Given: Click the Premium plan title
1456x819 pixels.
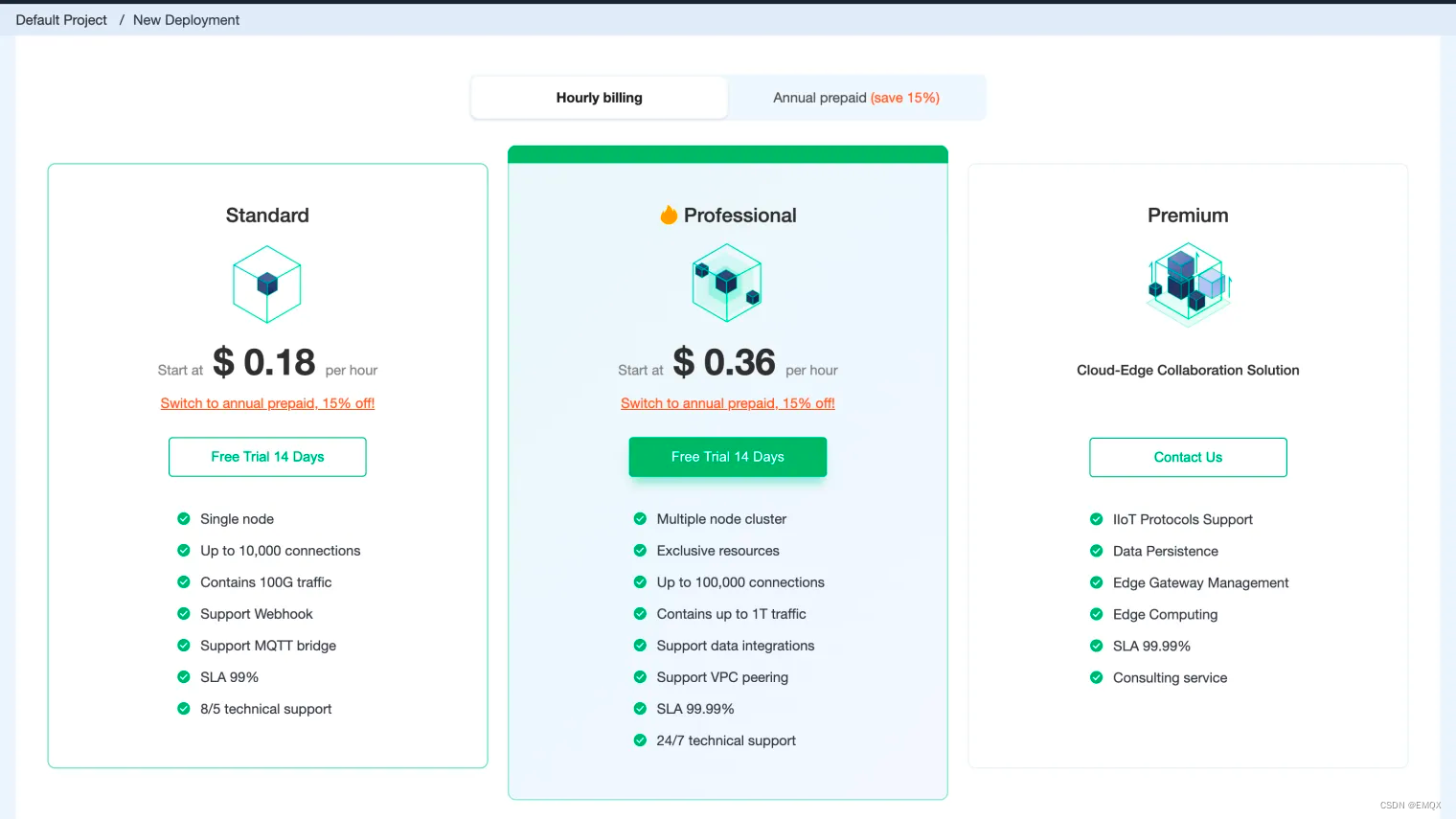Looking at the screenshot, I should tap(1188, 216).
